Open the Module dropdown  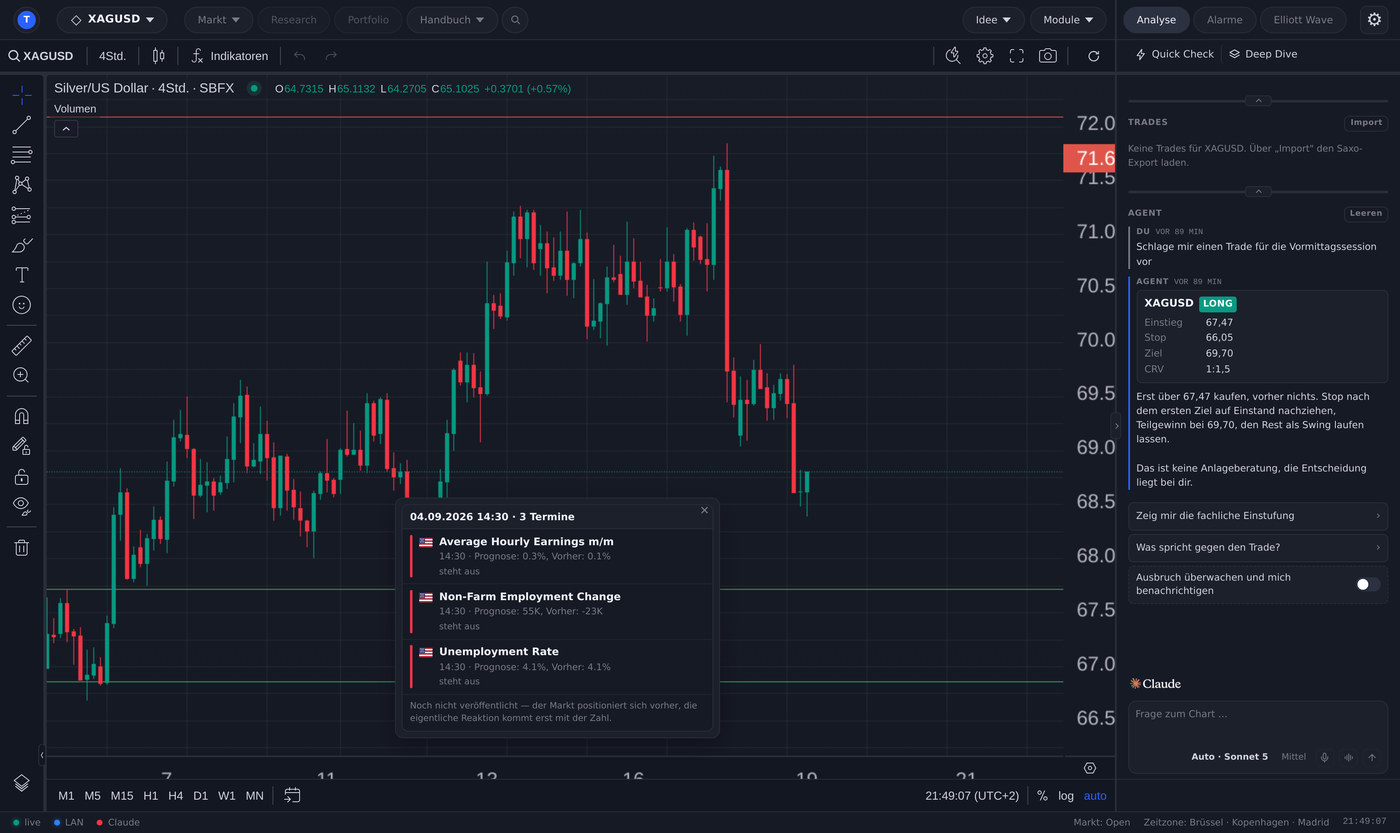point(1068,20)
